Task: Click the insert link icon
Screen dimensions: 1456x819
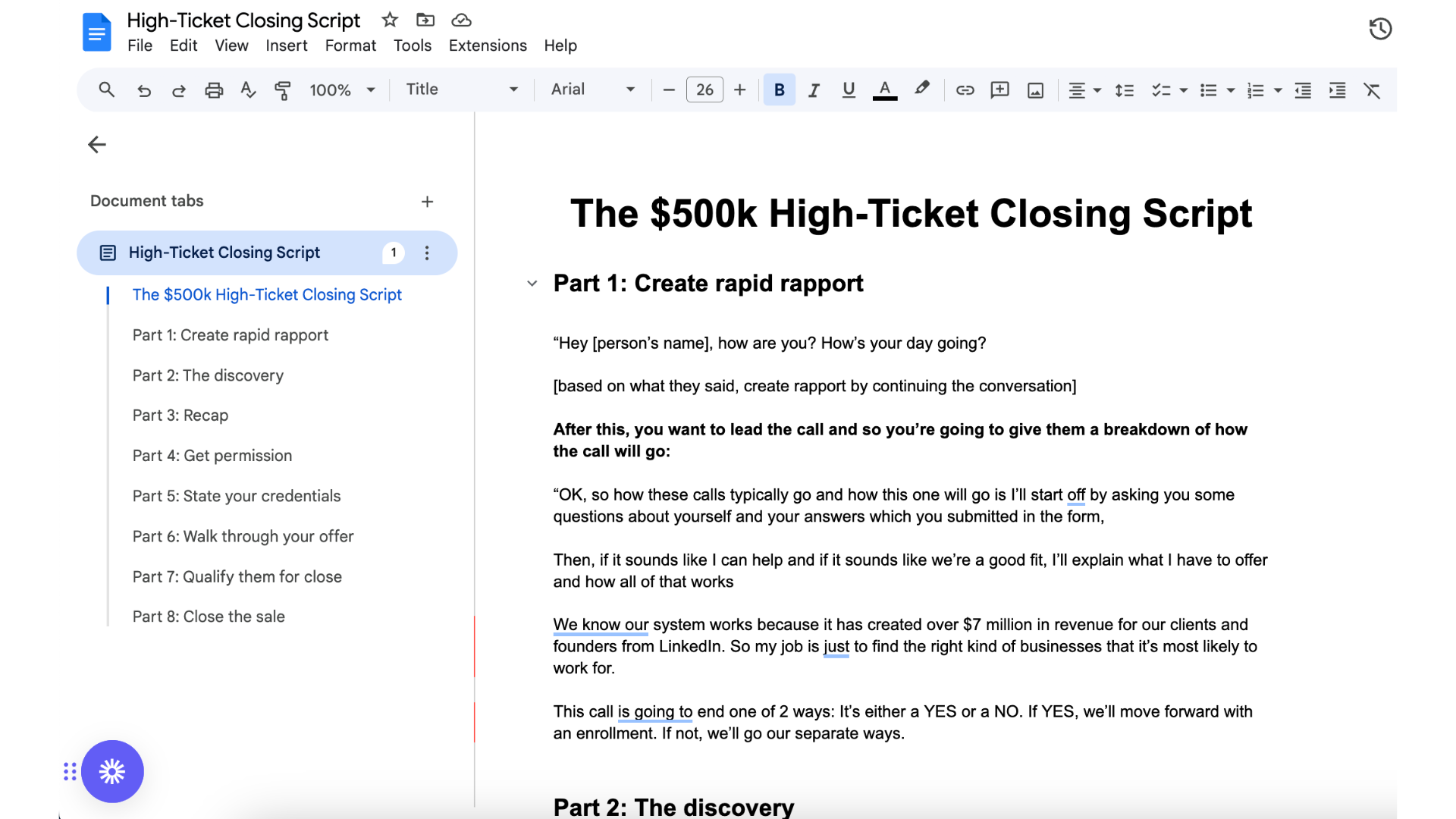Action: point(965,90)
